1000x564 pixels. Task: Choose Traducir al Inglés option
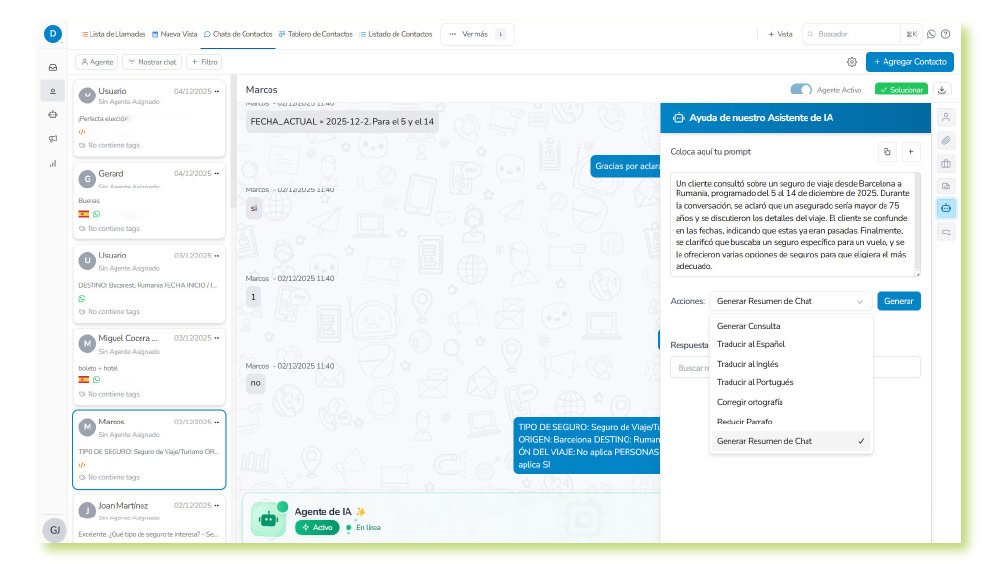[791, 364]
